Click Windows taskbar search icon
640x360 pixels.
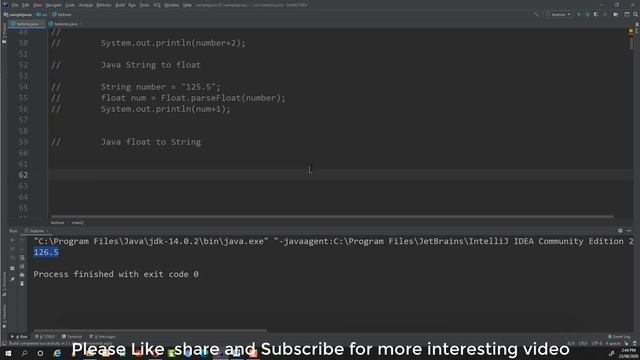(x=24, y=353)
